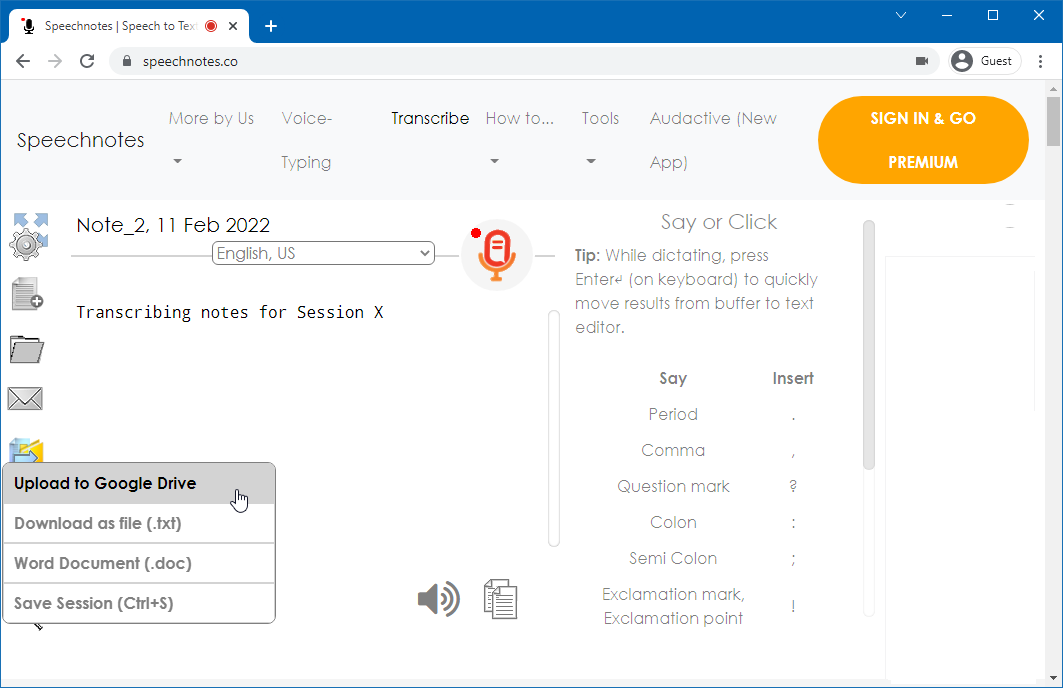This screenshot has height=688, width=1063.
Task: Create a new note using the document-plus icon
Action: (27, 295)
